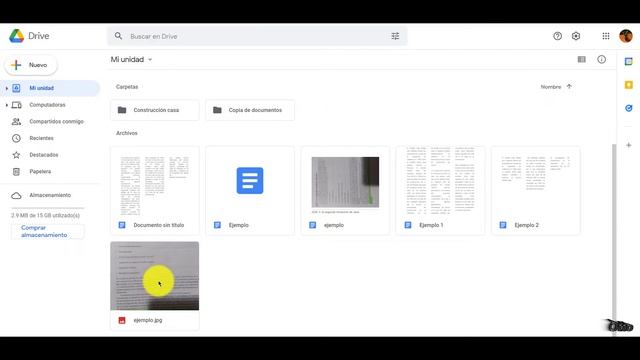
Task: Switch to list layout view icon
Action: click(582, 60)
